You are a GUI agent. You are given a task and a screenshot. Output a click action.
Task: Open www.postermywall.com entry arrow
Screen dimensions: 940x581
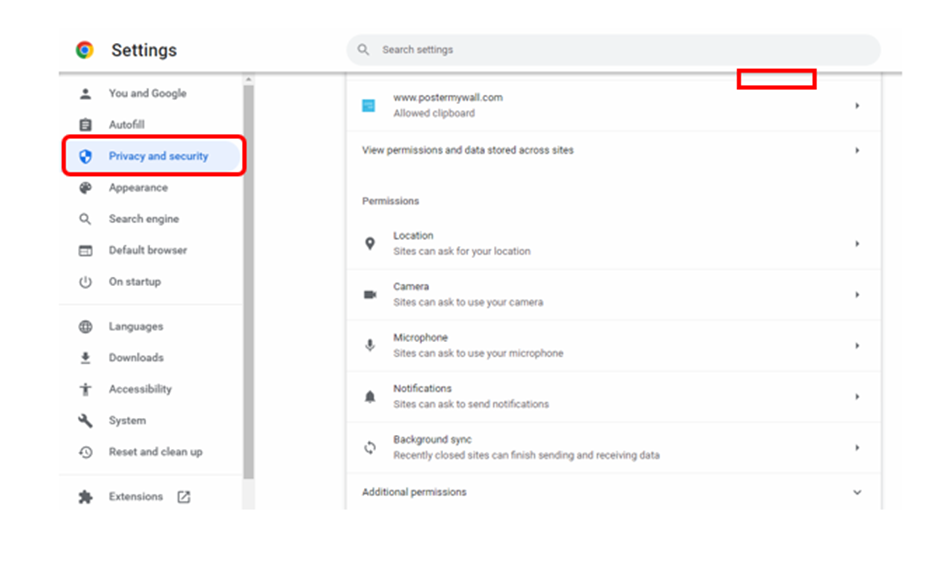(x=857, y=106)
